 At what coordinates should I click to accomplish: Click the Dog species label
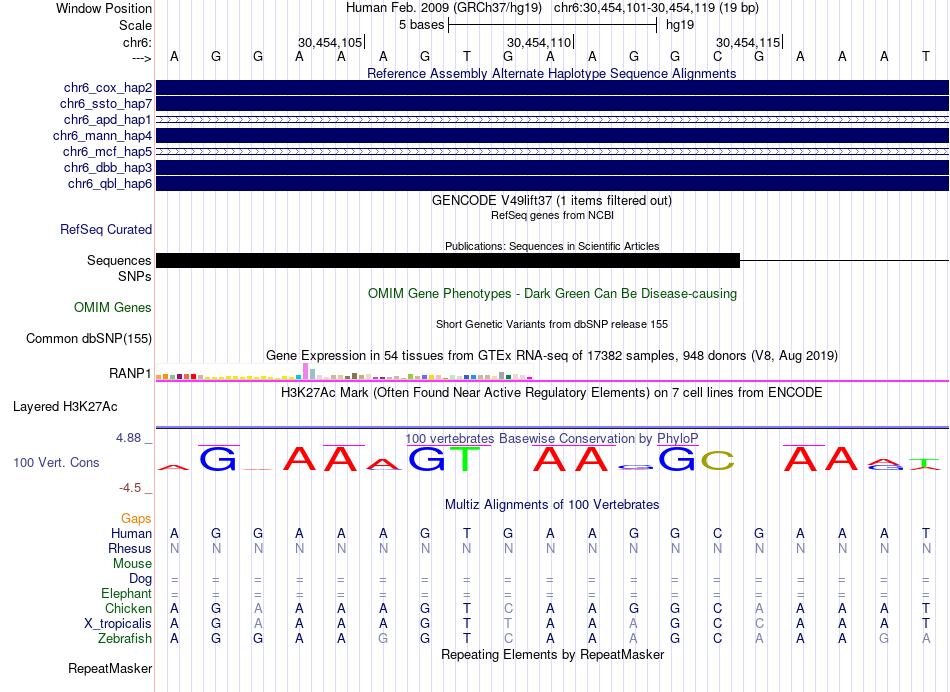point(140,579)
